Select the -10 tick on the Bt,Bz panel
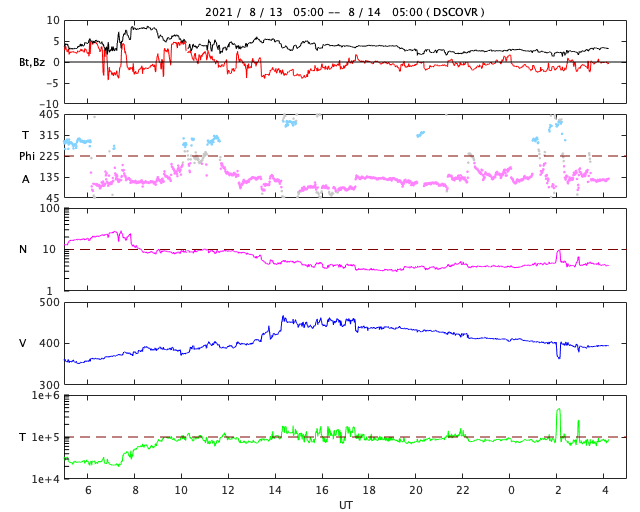The image size is (640, 512). tap(49, 104)
